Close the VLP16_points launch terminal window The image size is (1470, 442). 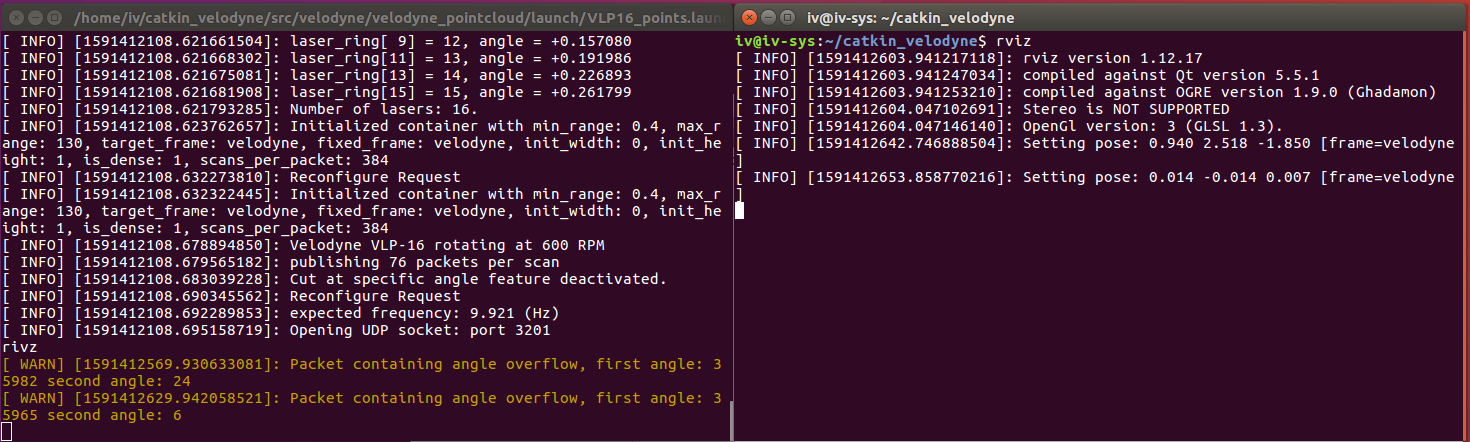(14, 16)
